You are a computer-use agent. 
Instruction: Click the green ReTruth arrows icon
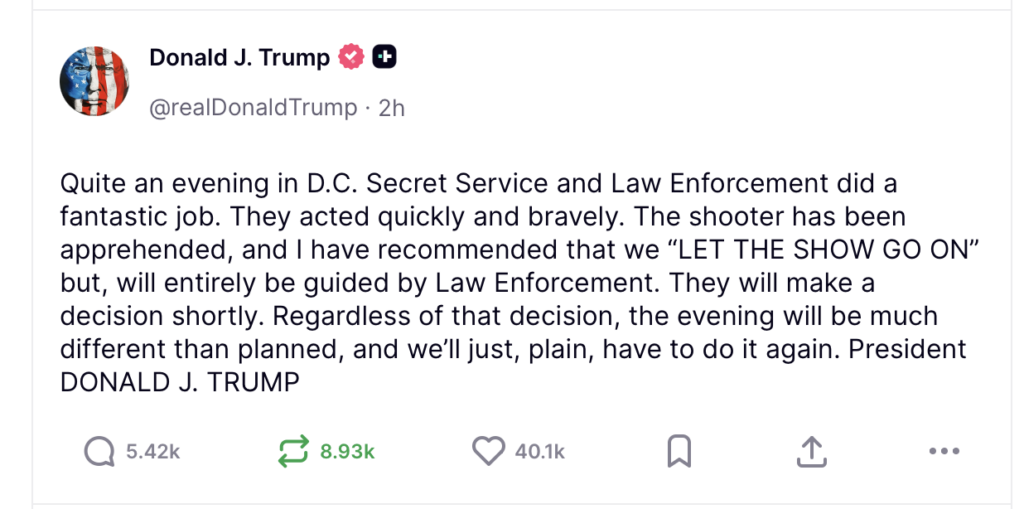(293, 452)
